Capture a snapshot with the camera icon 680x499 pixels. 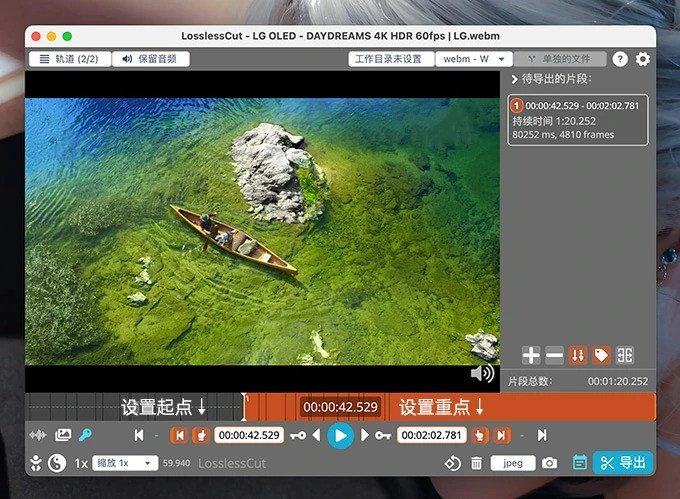point(549,463)
